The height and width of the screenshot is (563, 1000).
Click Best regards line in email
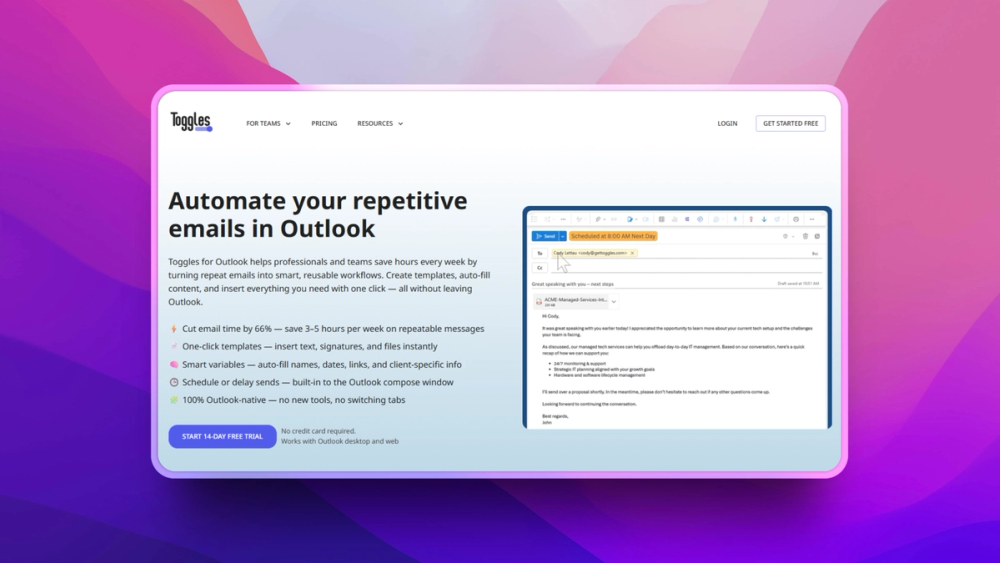555,416
